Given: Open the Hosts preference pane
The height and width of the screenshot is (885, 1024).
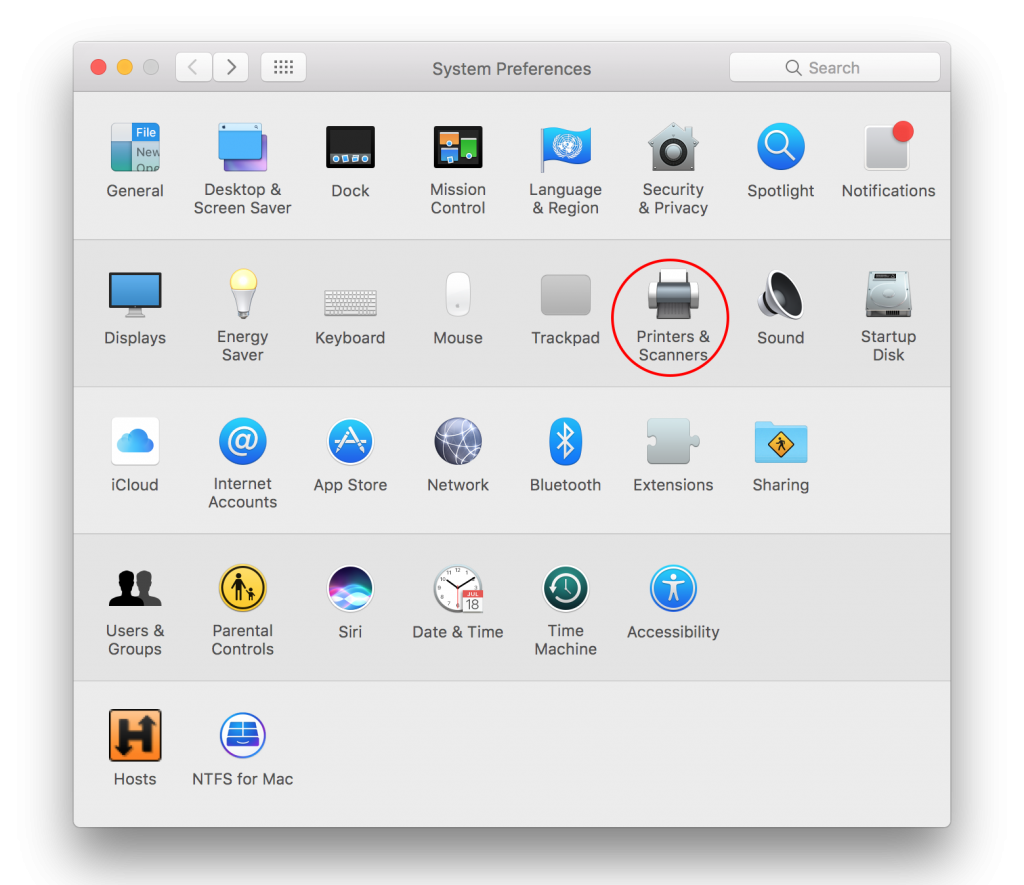Looking at the screenshot, I should click(x=135, y=735).
